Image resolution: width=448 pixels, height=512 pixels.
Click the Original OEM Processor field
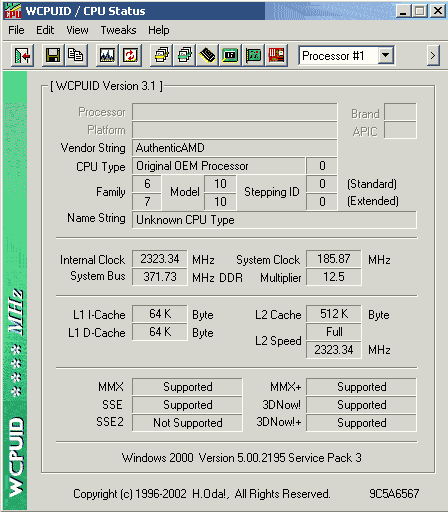[219, 166]
